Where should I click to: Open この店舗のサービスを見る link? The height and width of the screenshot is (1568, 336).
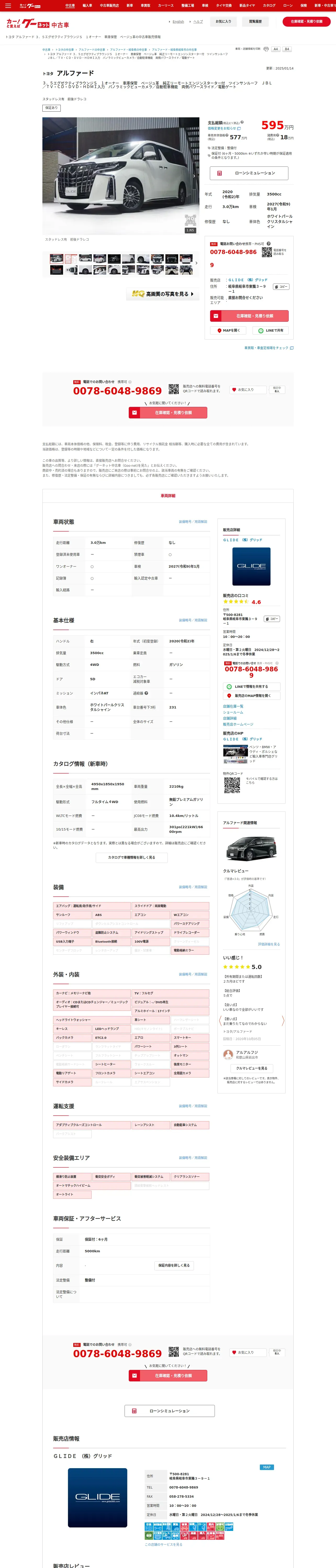click(164, 1544)
